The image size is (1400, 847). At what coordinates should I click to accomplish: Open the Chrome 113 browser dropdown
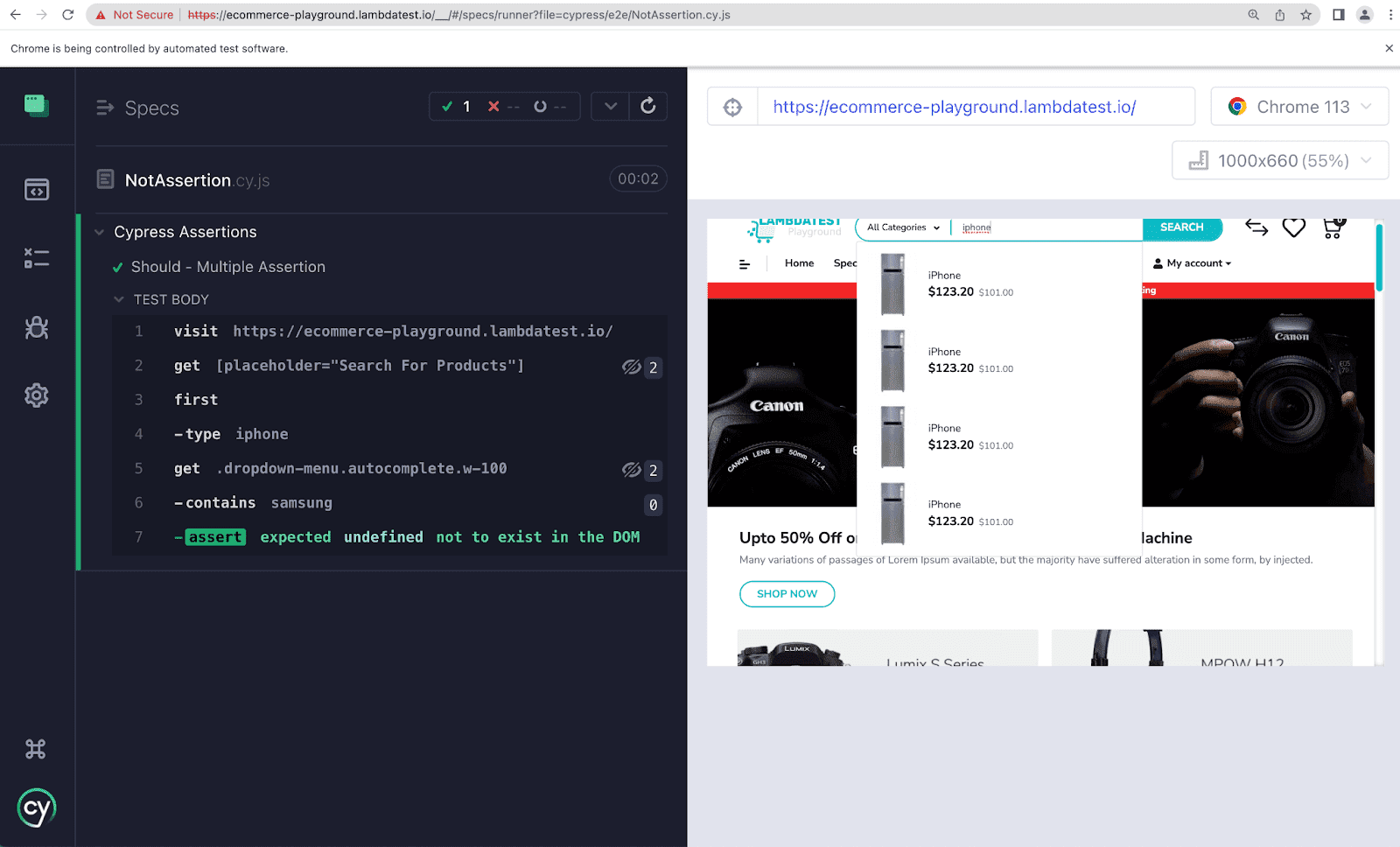(x=1298, y=106)
